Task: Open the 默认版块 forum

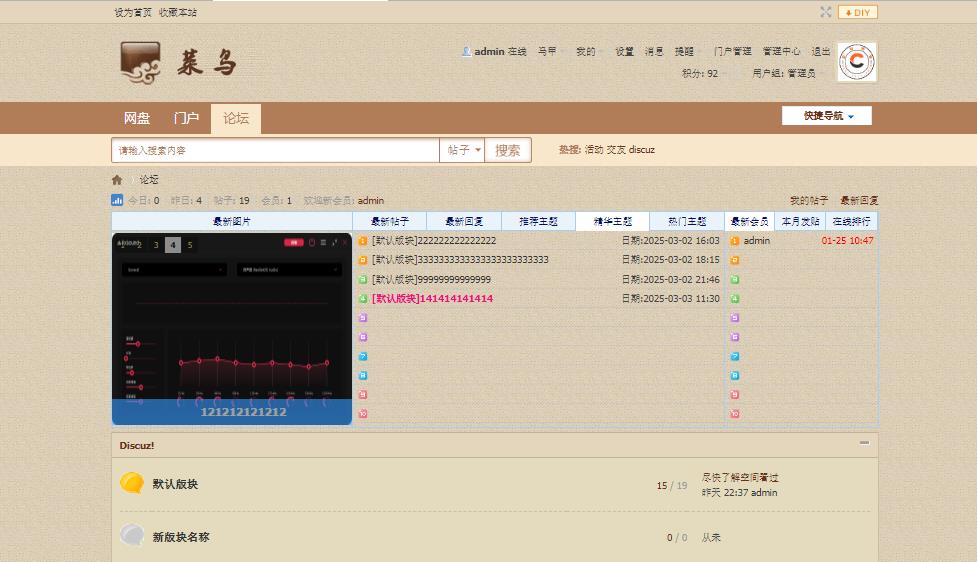Action: [175, 484]
